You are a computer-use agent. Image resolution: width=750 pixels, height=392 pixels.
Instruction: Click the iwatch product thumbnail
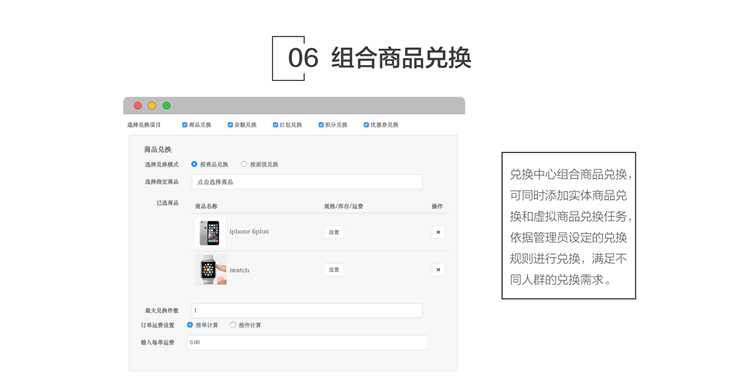(211, 270)
